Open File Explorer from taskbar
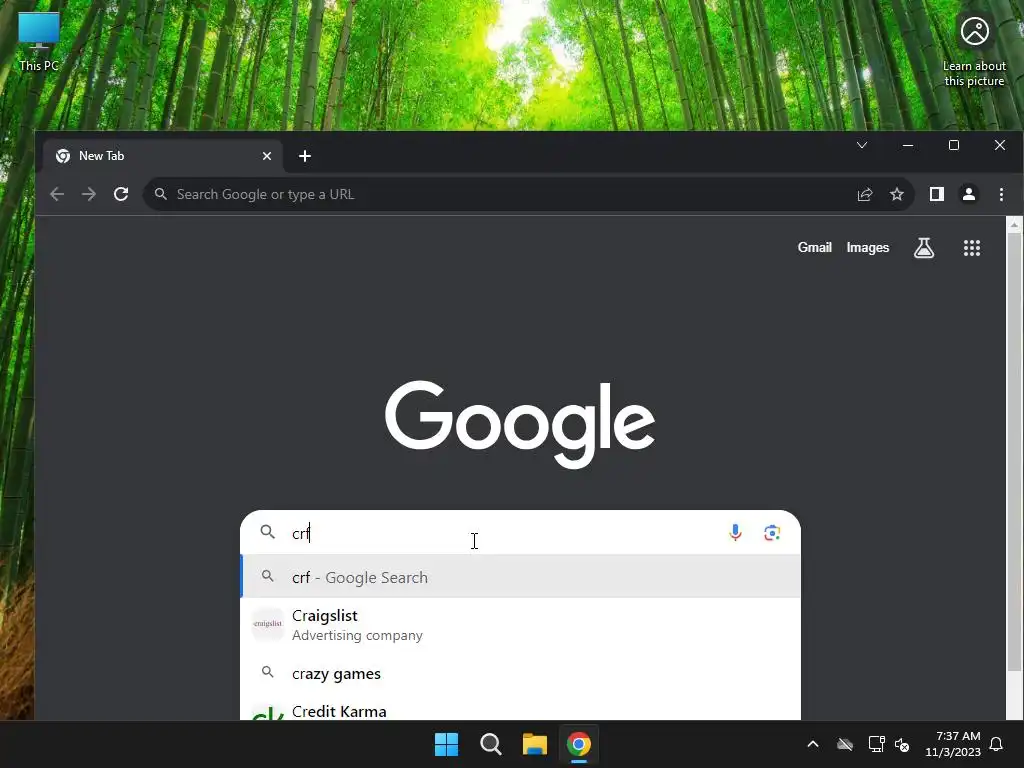 pyautogui.click(x=534, y=744)
